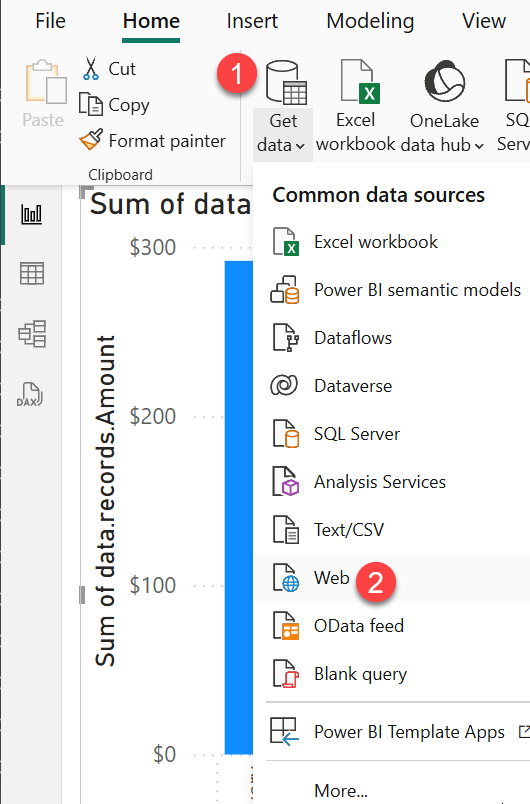Click the Clipboard group label

point(120,175)
